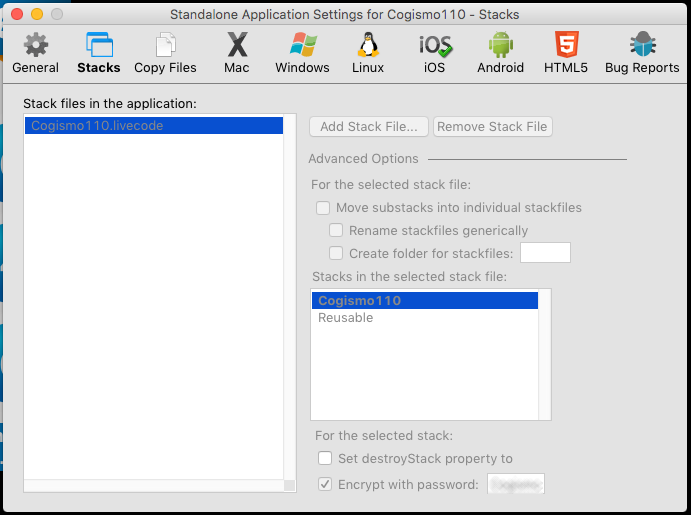Open the Bug Reports pane
This screenshot has width=691, height=515.
(x=641, y=52)
